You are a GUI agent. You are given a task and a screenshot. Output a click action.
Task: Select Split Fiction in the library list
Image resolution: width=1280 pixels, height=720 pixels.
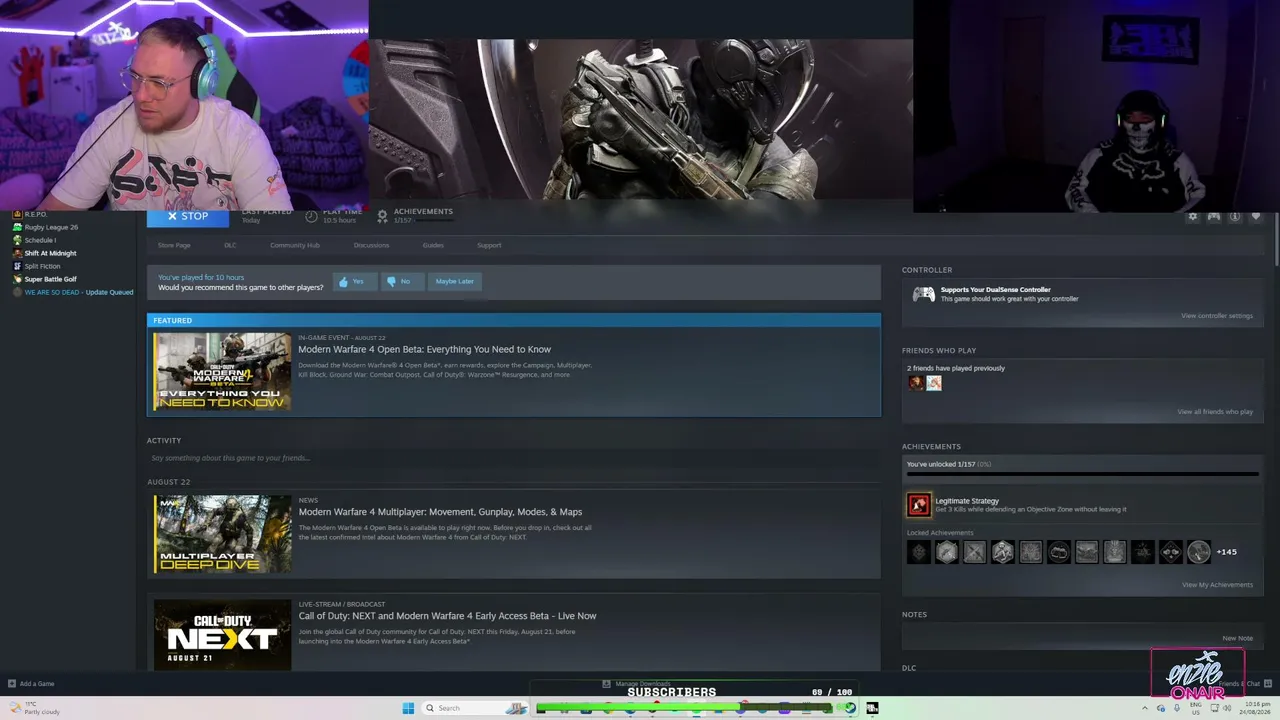[x=42, y=266]
